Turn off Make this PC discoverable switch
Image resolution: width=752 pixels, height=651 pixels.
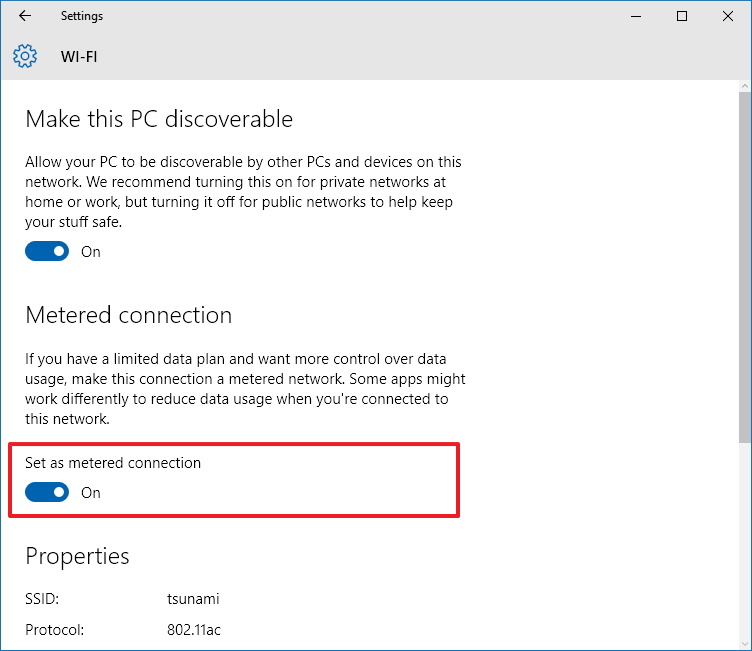point(47,251)
